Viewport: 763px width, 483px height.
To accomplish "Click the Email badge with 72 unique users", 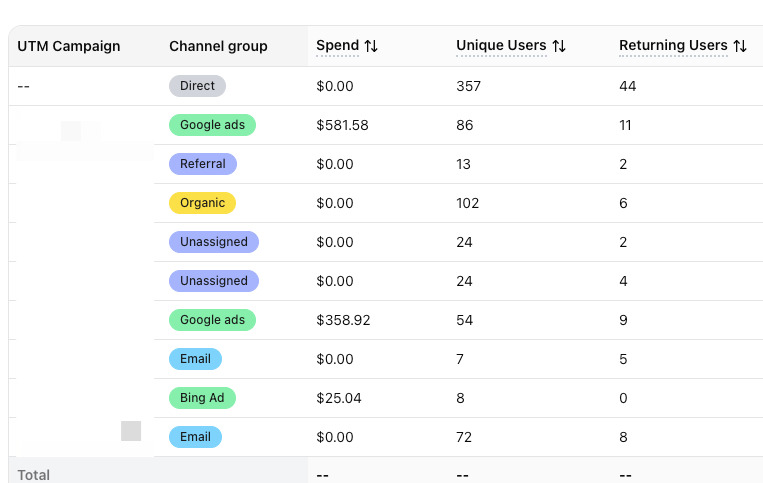I will click(195, 437).
